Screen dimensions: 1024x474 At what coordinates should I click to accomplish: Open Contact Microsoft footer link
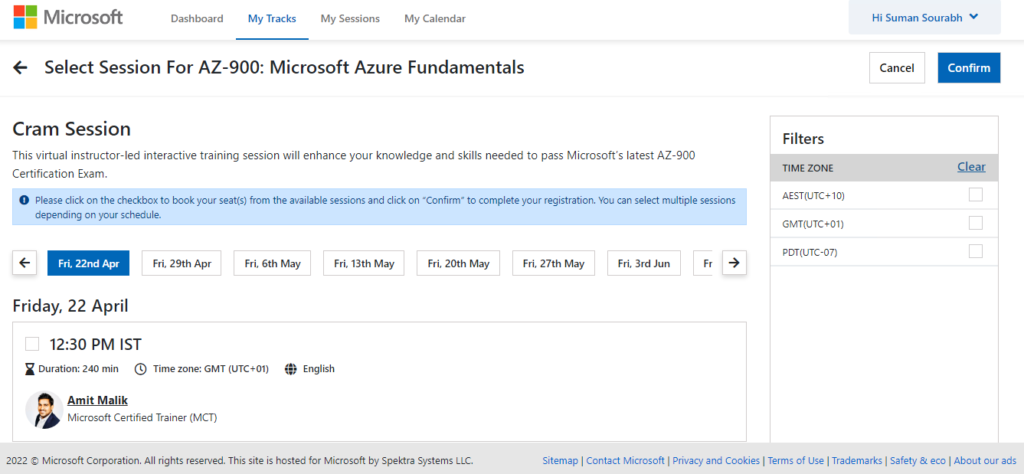point(625,460)
